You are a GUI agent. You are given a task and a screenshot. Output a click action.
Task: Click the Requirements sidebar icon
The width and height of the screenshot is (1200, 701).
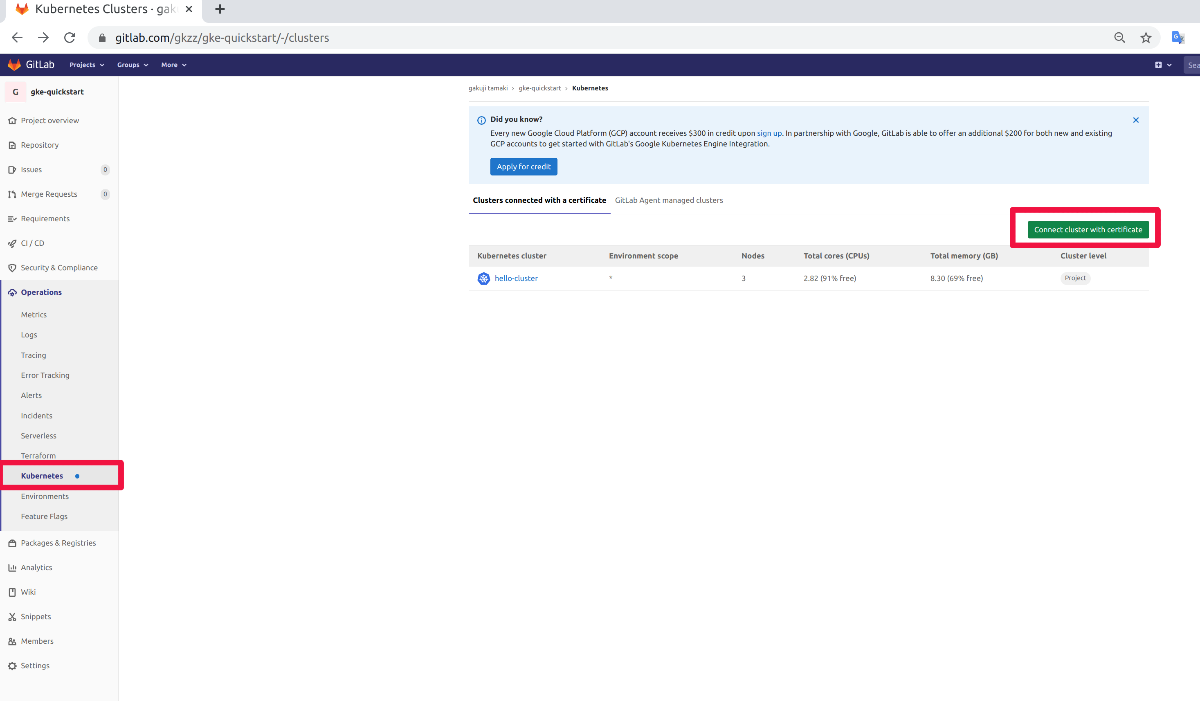pos(12,219)
